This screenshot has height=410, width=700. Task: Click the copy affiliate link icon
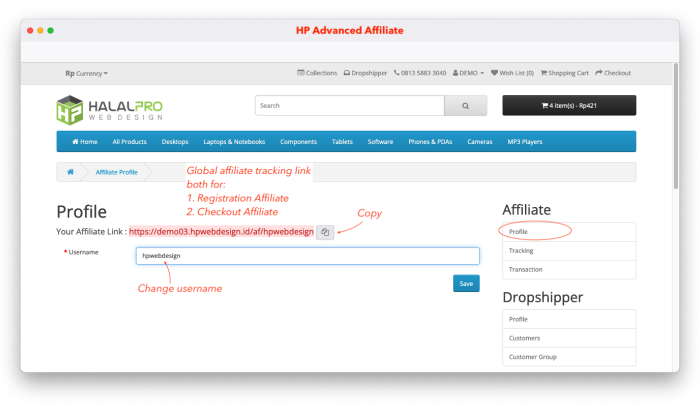coord(325,232)
